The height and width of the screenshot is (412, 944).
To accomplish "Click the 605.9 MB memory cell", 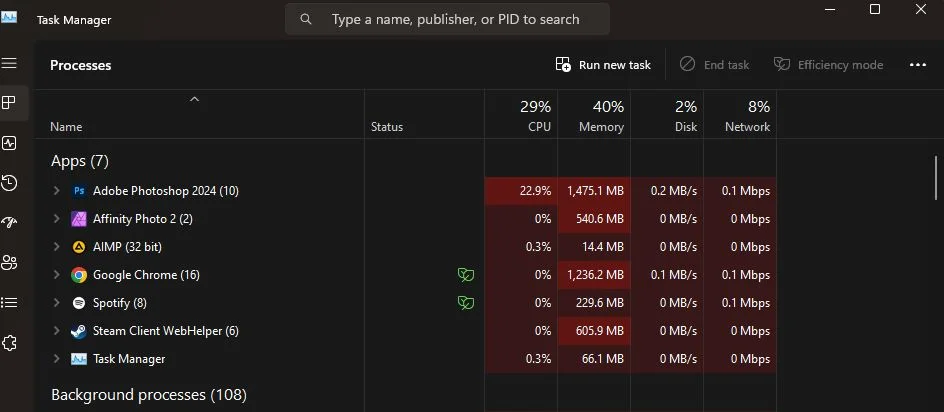I will [x=594, y=331].
